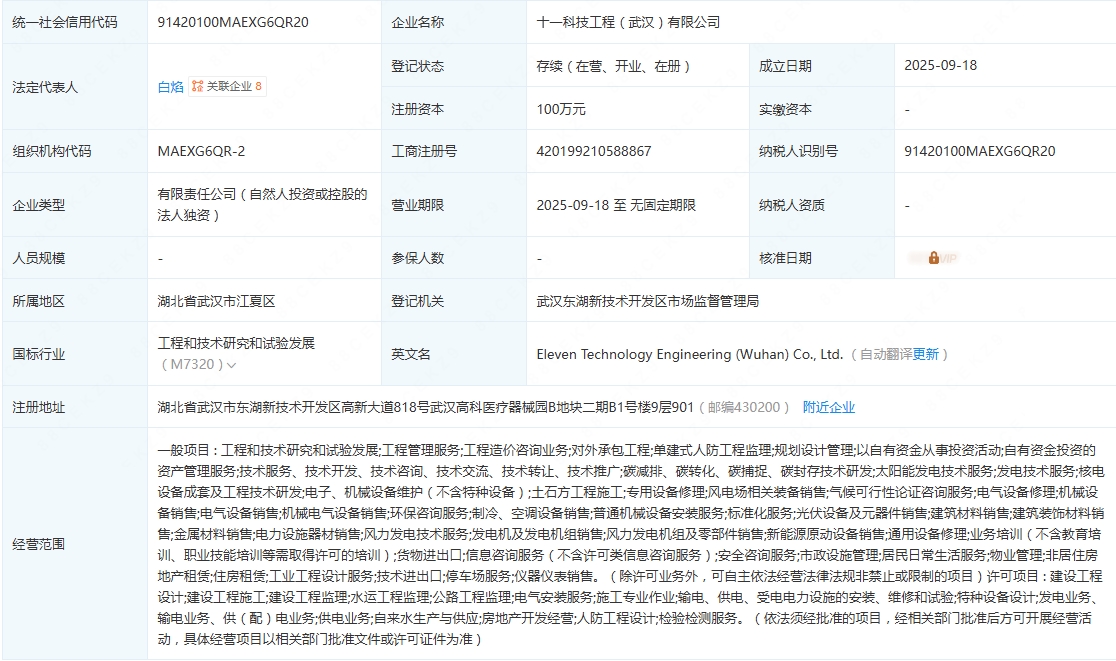Expand the M7320 industry code chevron
Image resolution: width=1116 pixels, height=661 pixels.
[x=232, y=365]
